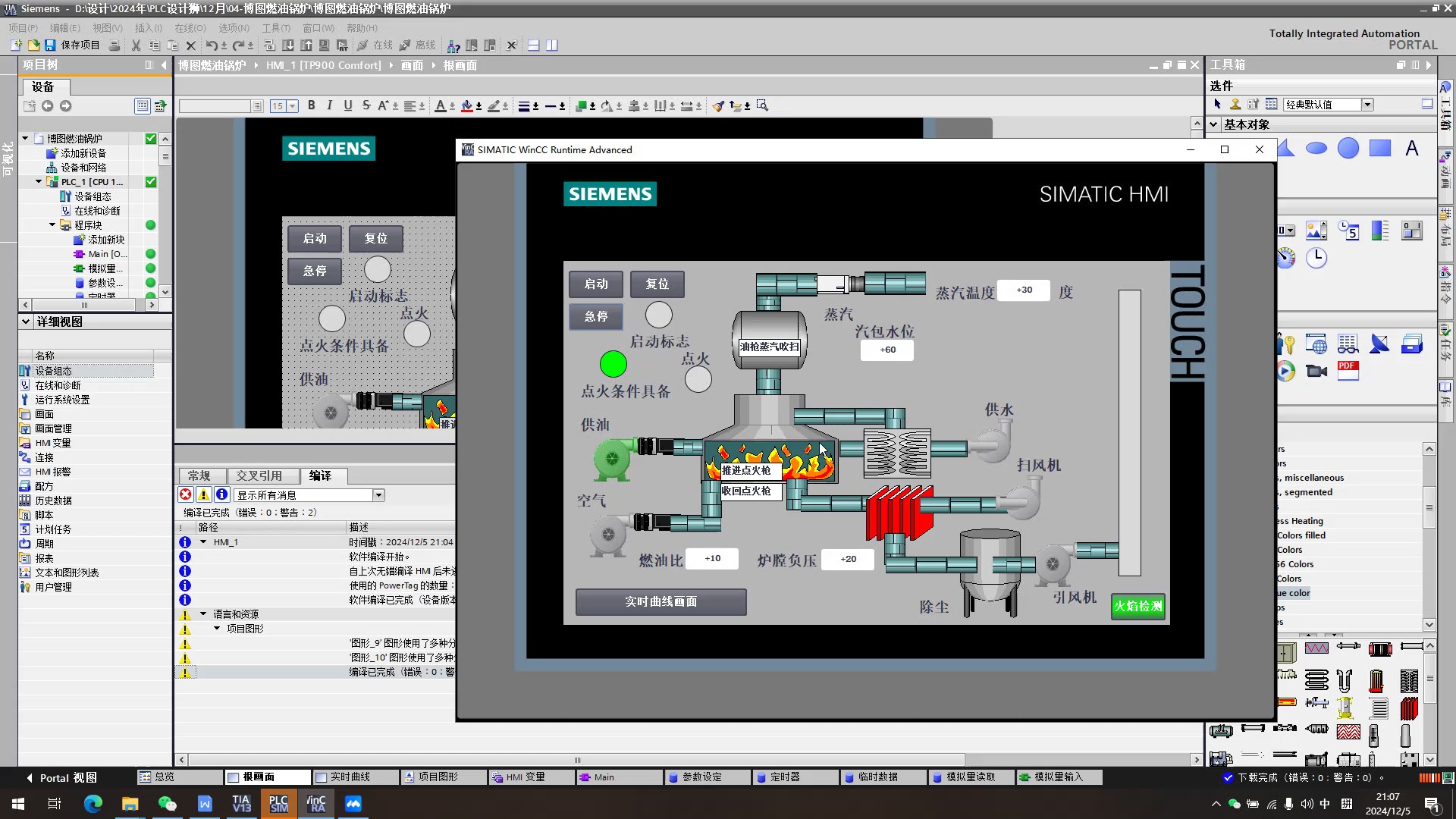Screen dimensions: 1456x819
Task: Open the PLCSIM app in Windows taskbar
Action: pyautogui.click(x=278, y=804)
